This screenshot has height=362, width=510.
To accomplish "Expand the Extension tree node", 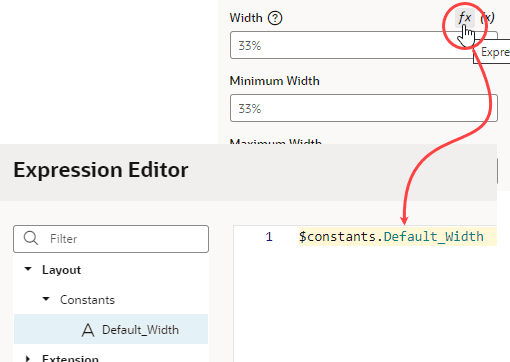I will [28, 358].
